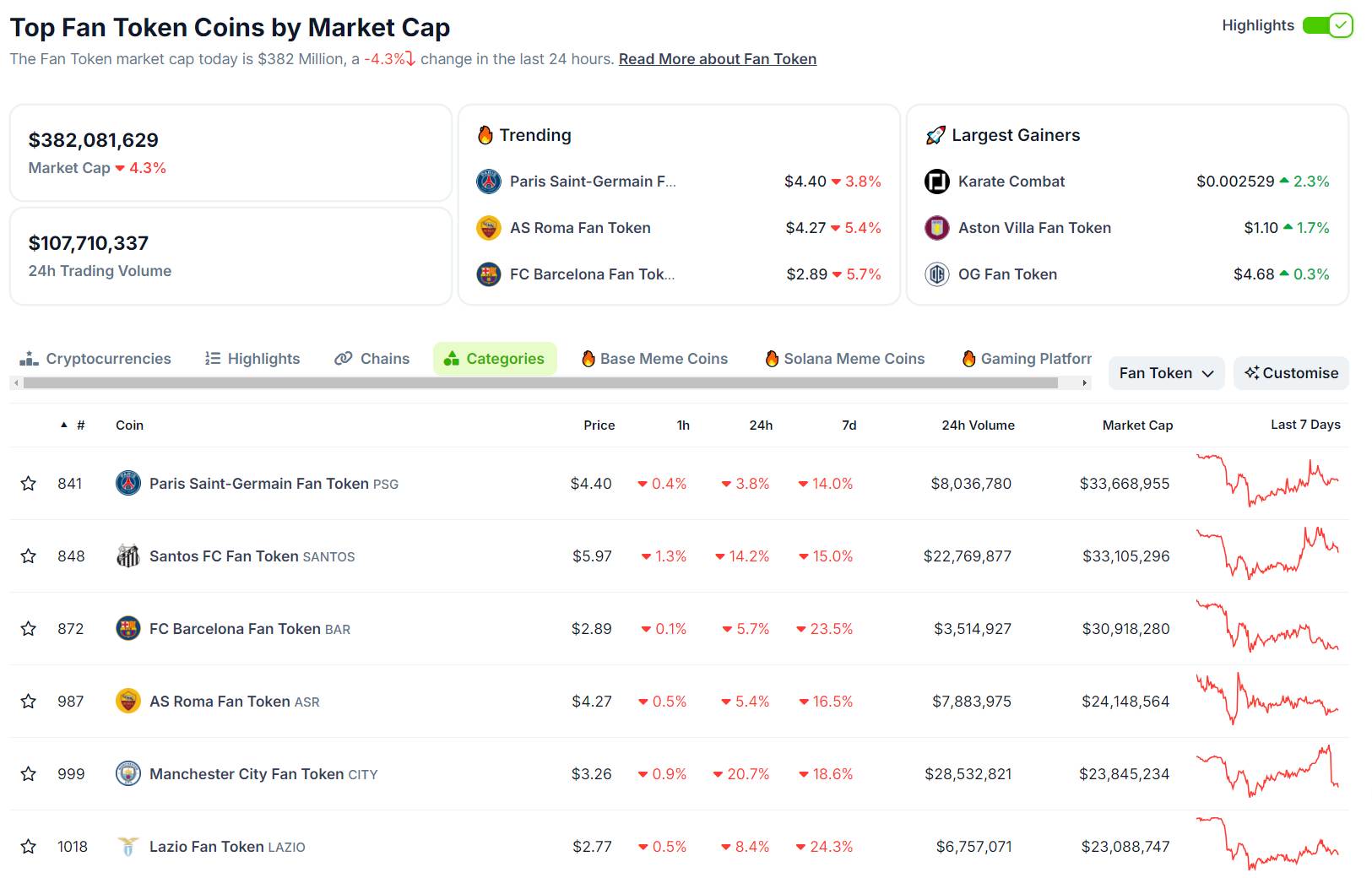Open Karate Combat in Largest Gainers

pyautogui.click(x=1011, y=182)
